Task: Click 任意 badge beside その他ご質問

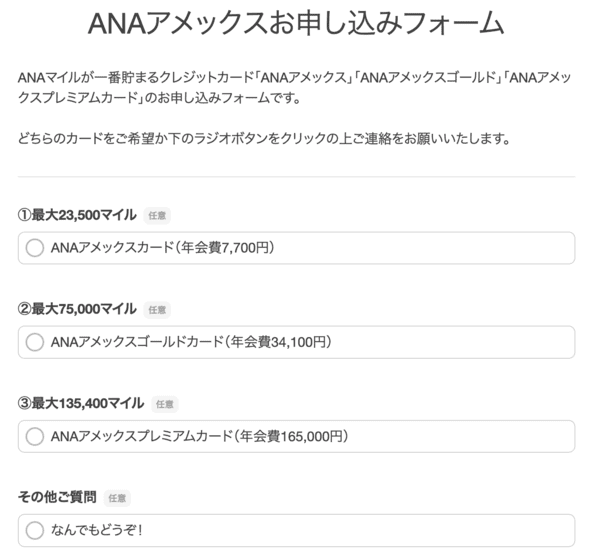Action: tap(117, 498)
